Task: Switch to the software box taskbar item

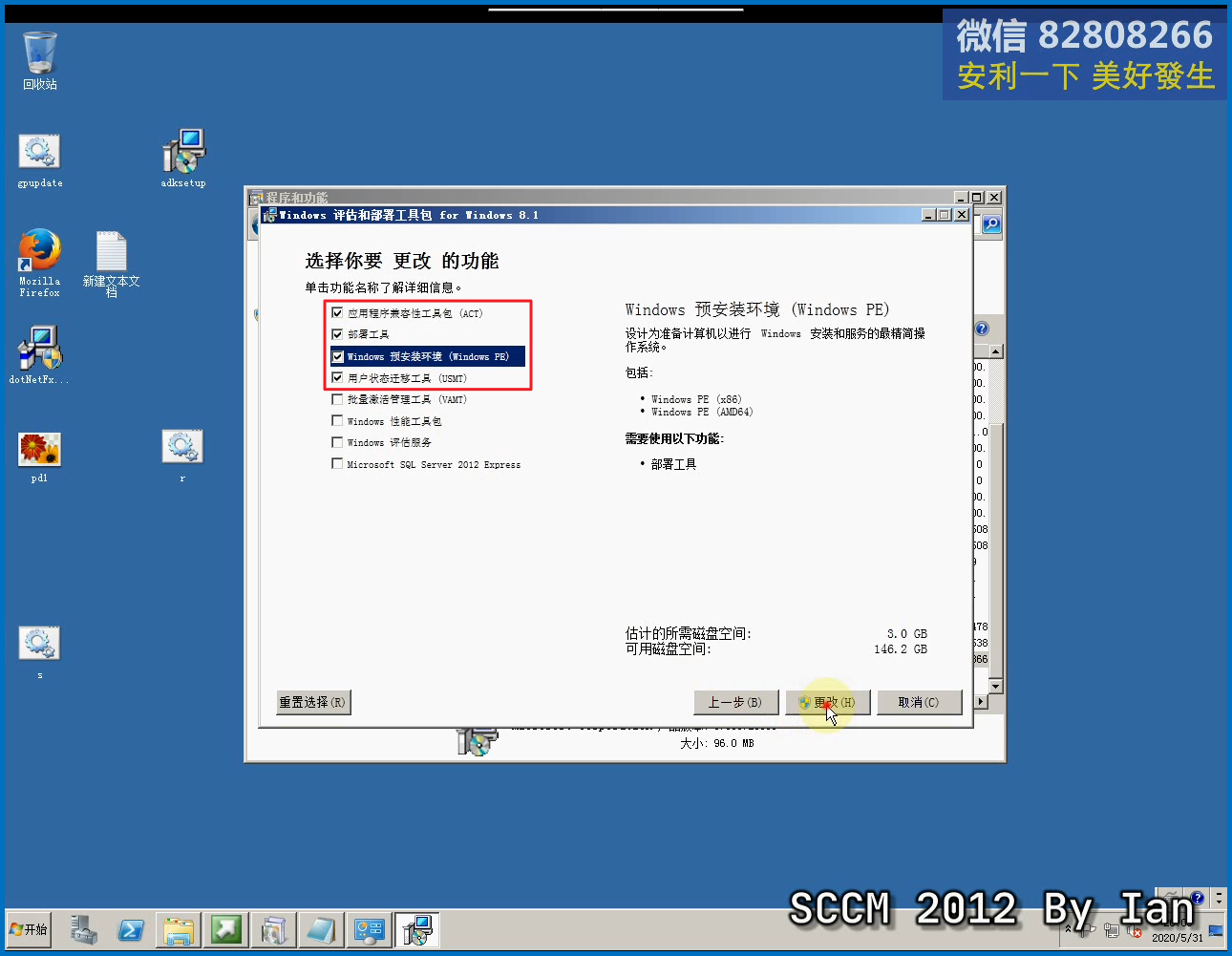Action: [x=273, y=929]
